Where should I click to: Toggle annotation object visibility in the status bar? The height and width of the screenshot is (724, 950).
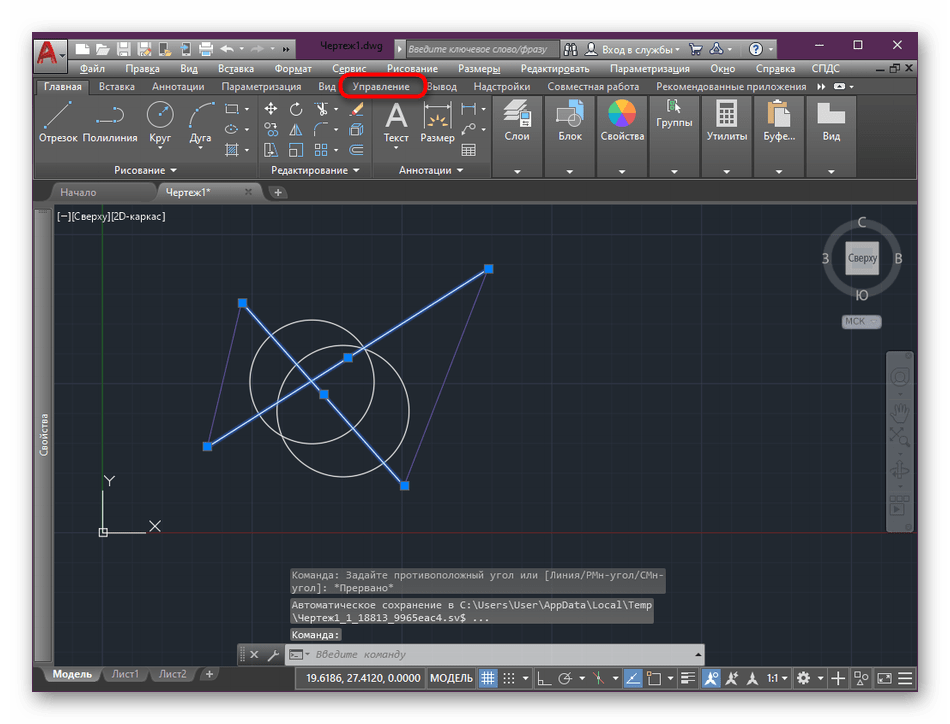tap(711, 679)
